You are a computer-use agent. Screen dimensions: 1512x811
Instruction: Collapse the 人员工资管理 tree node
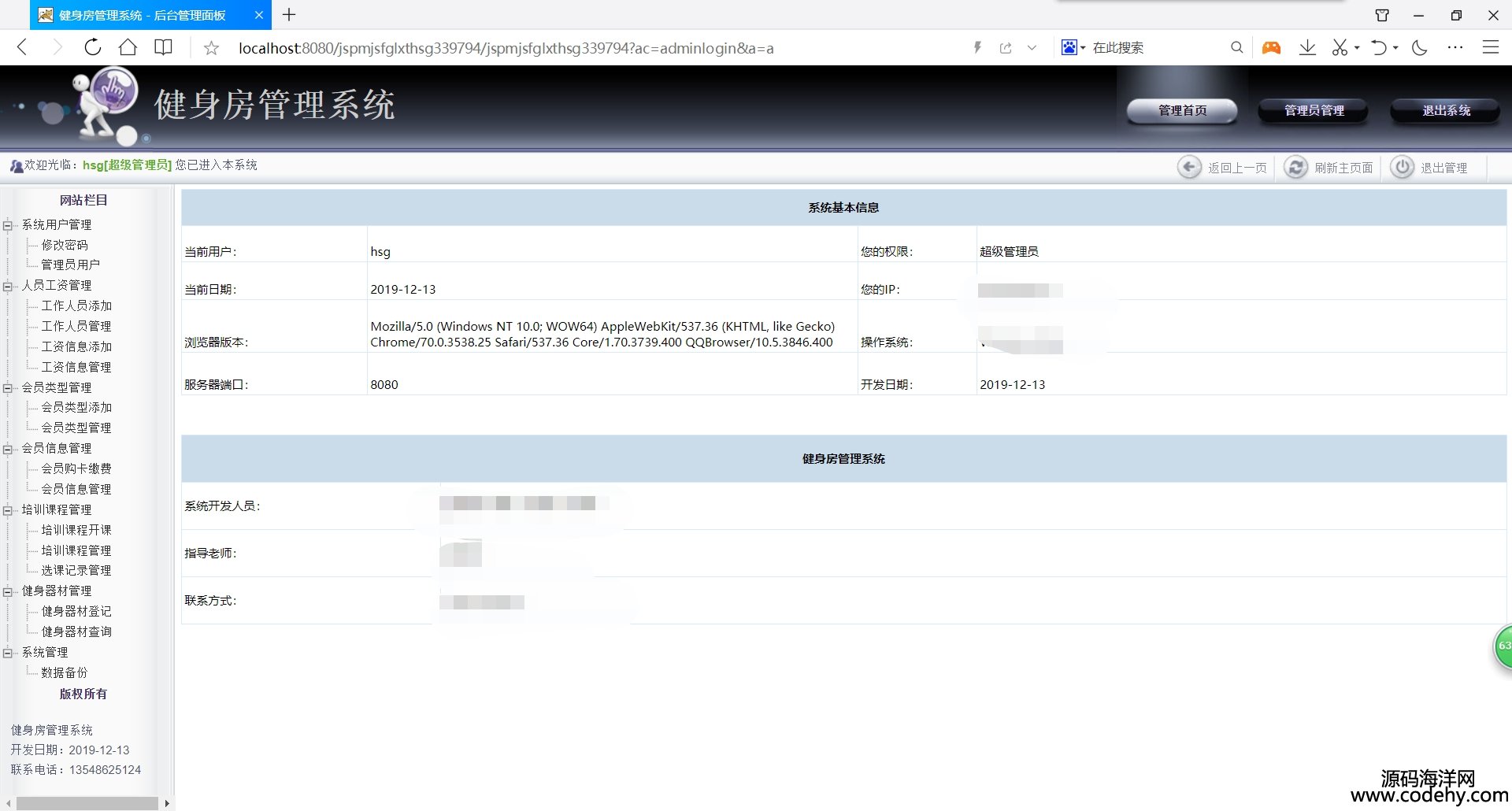click(8, 287)
